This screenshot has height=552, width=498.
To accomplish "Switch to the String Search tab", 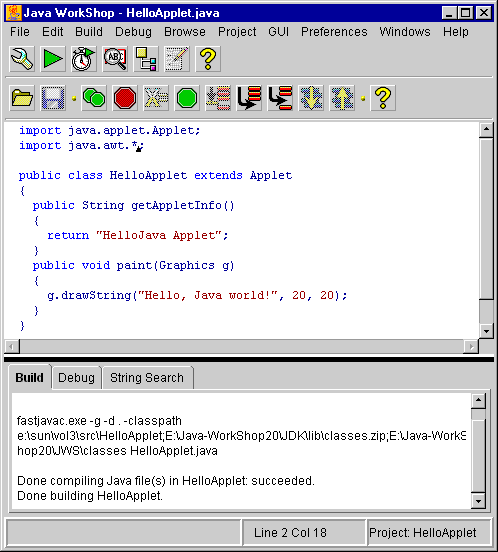I will pyautogui.click(x=147, y=378).
